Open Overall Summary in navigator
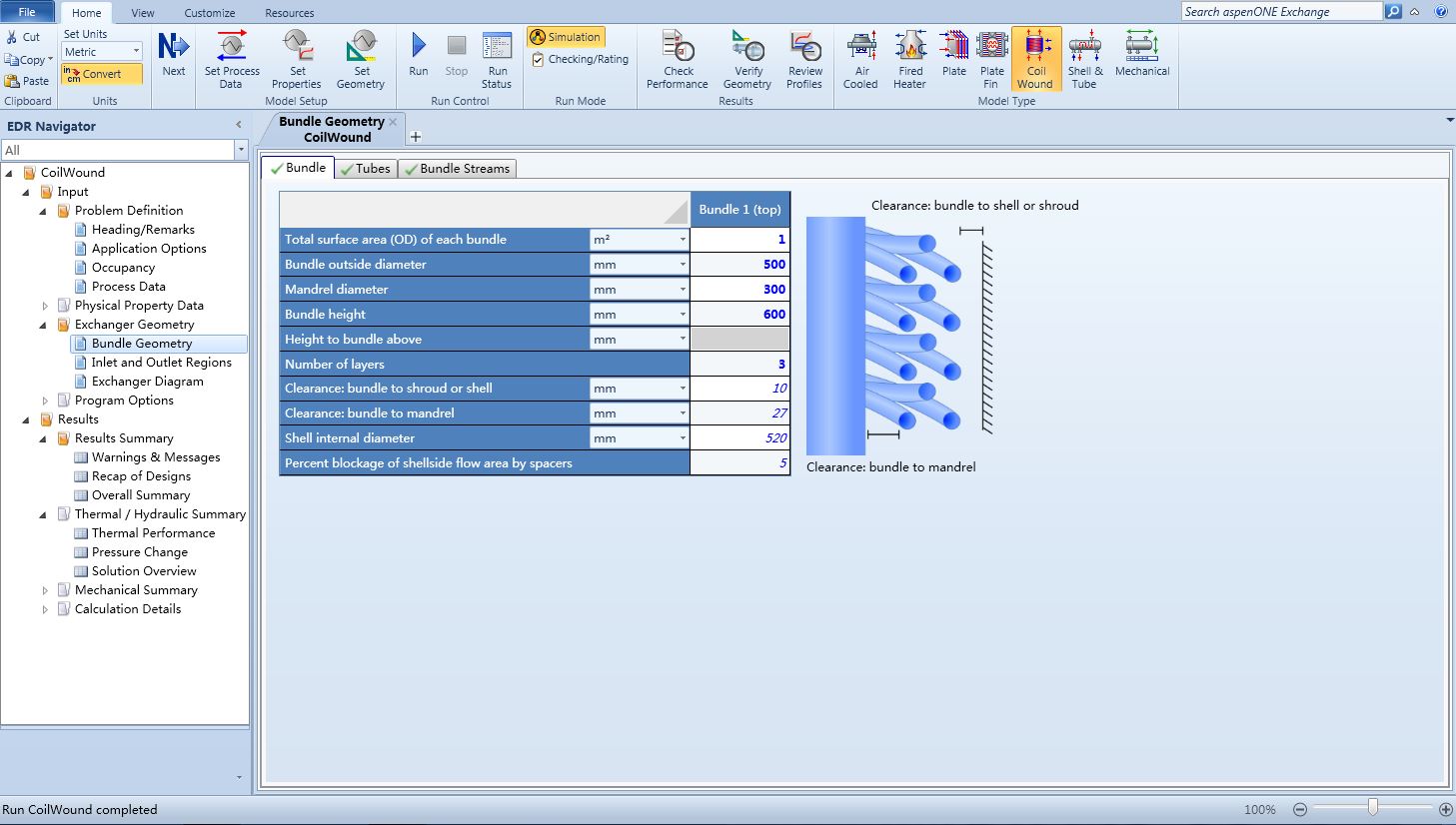Screen dimensions: 1456x825 click(141, 495)
